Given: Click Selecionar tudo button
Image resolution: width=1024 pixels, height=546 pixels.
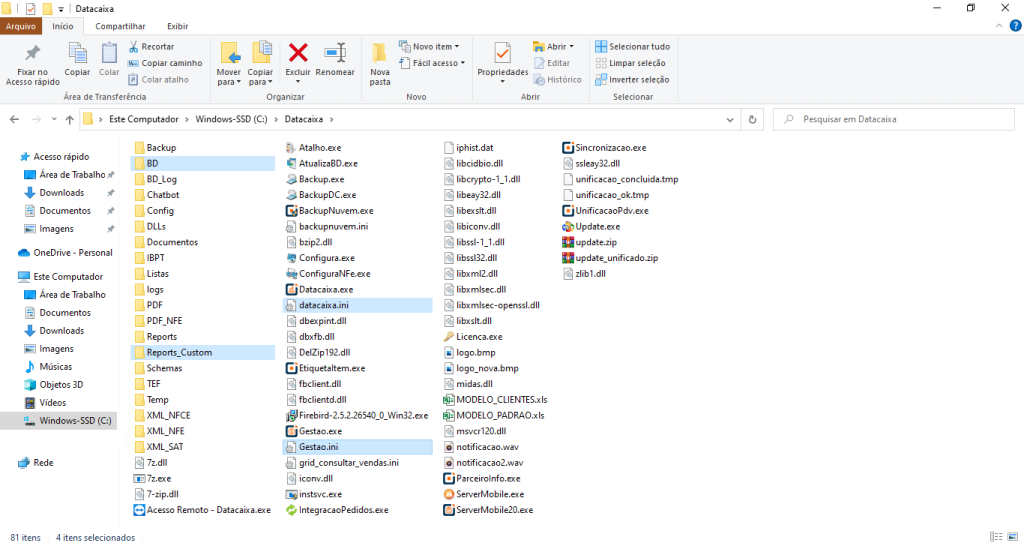Looking at the screenshot, I should pyautogui.click(x=632, y=46).
